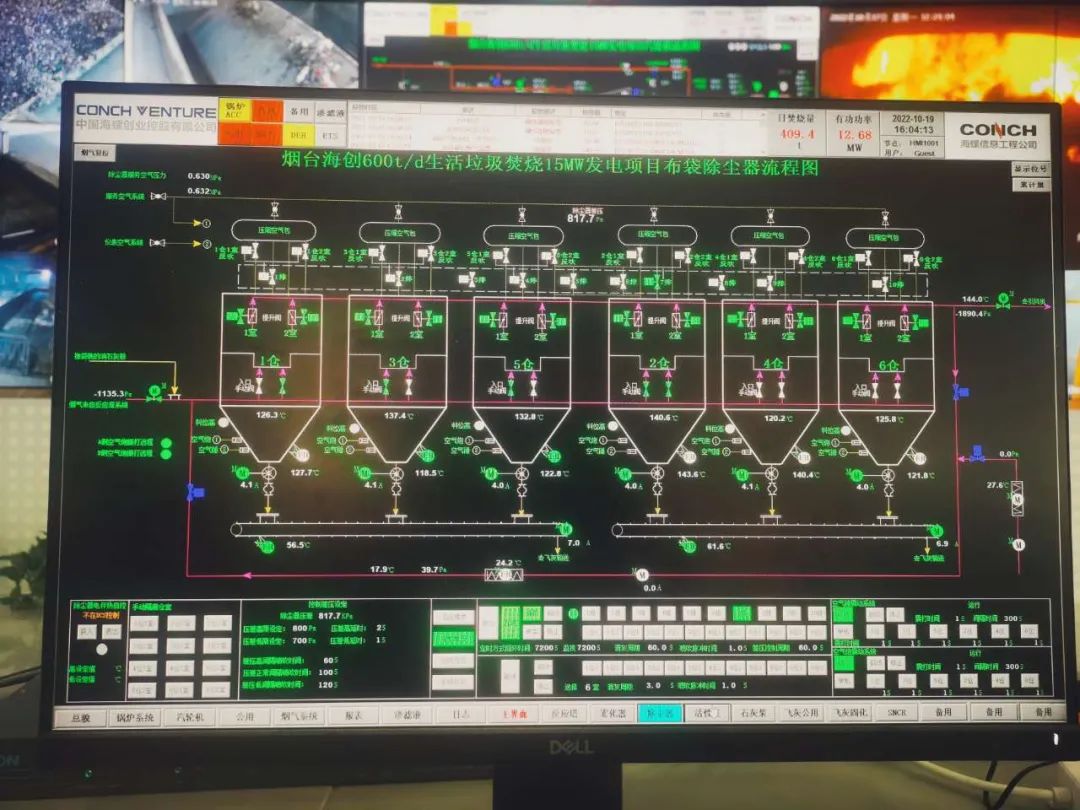The height and width of the screenshot is (810, 1080).
Task: Click the Dell monitor power button
Action: [x=1056, y=738]
